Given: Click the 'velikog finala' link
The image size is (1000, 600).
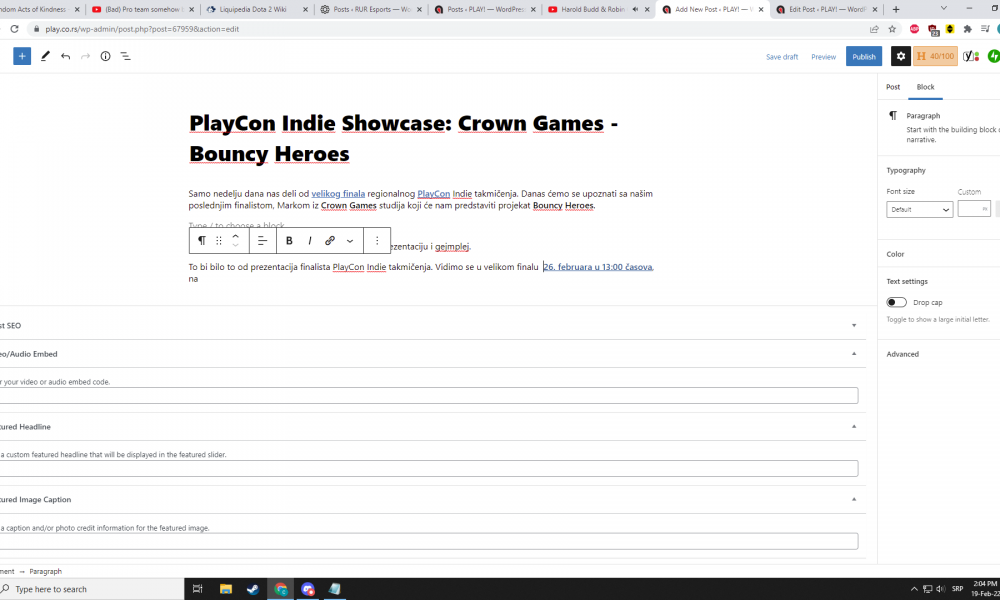Looking at the screenshot, I should coord(338,194).
